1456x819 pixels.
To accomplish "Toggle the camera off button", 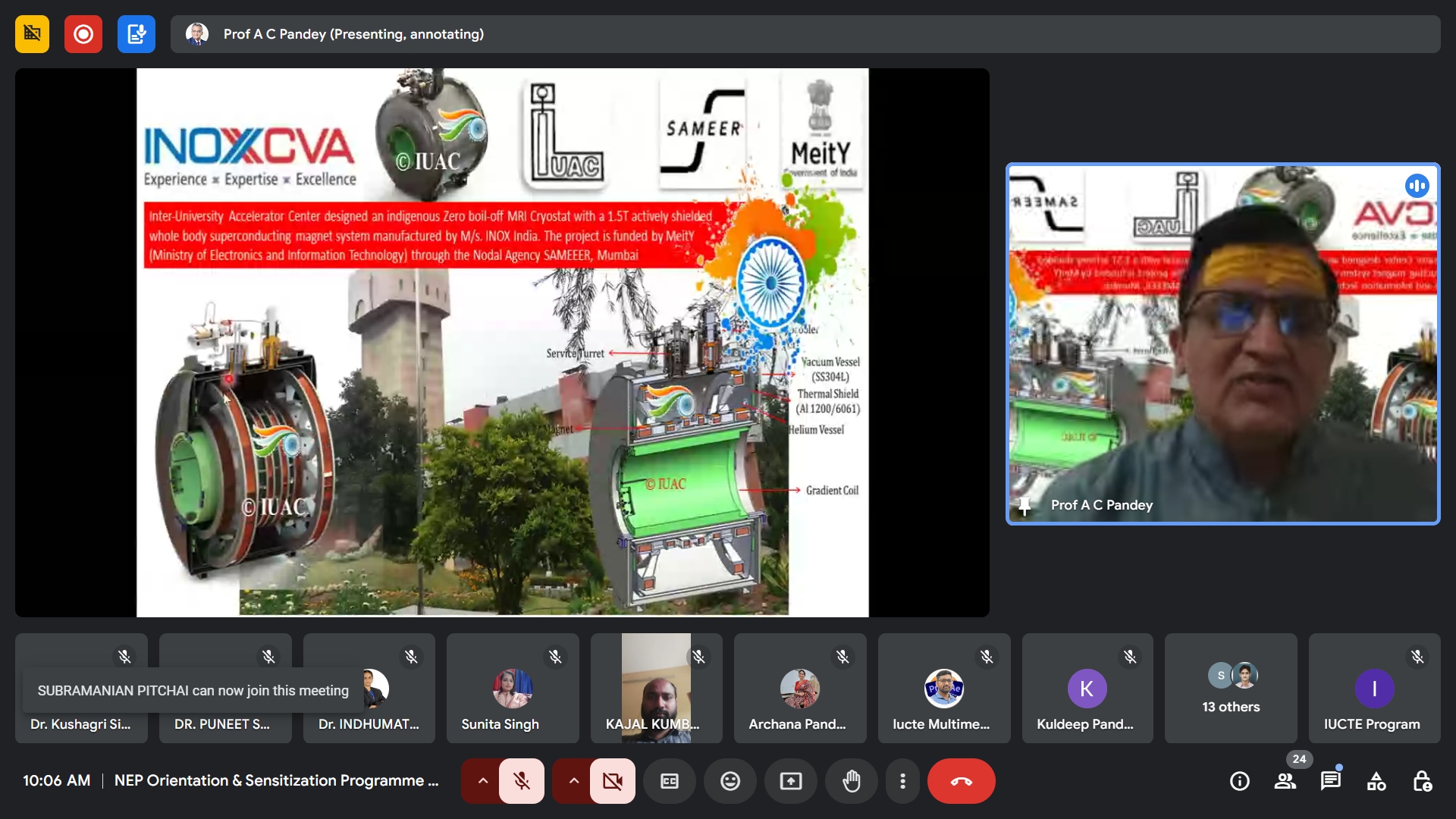I will coord(613,781).
